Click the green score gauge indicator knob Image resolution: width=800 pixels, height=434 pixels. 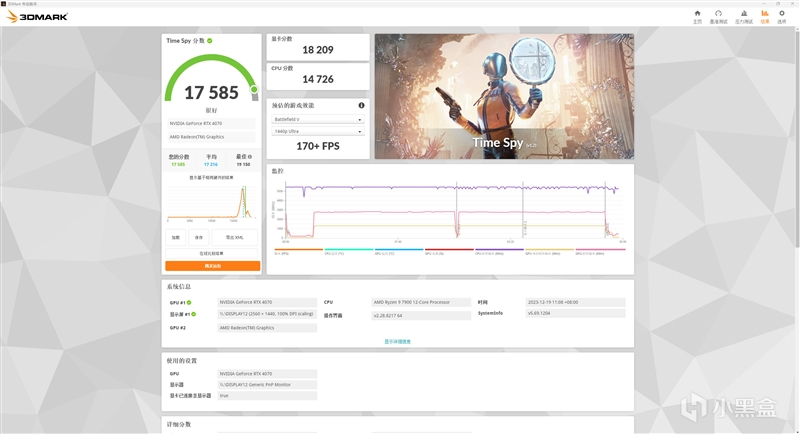point(254,90)
